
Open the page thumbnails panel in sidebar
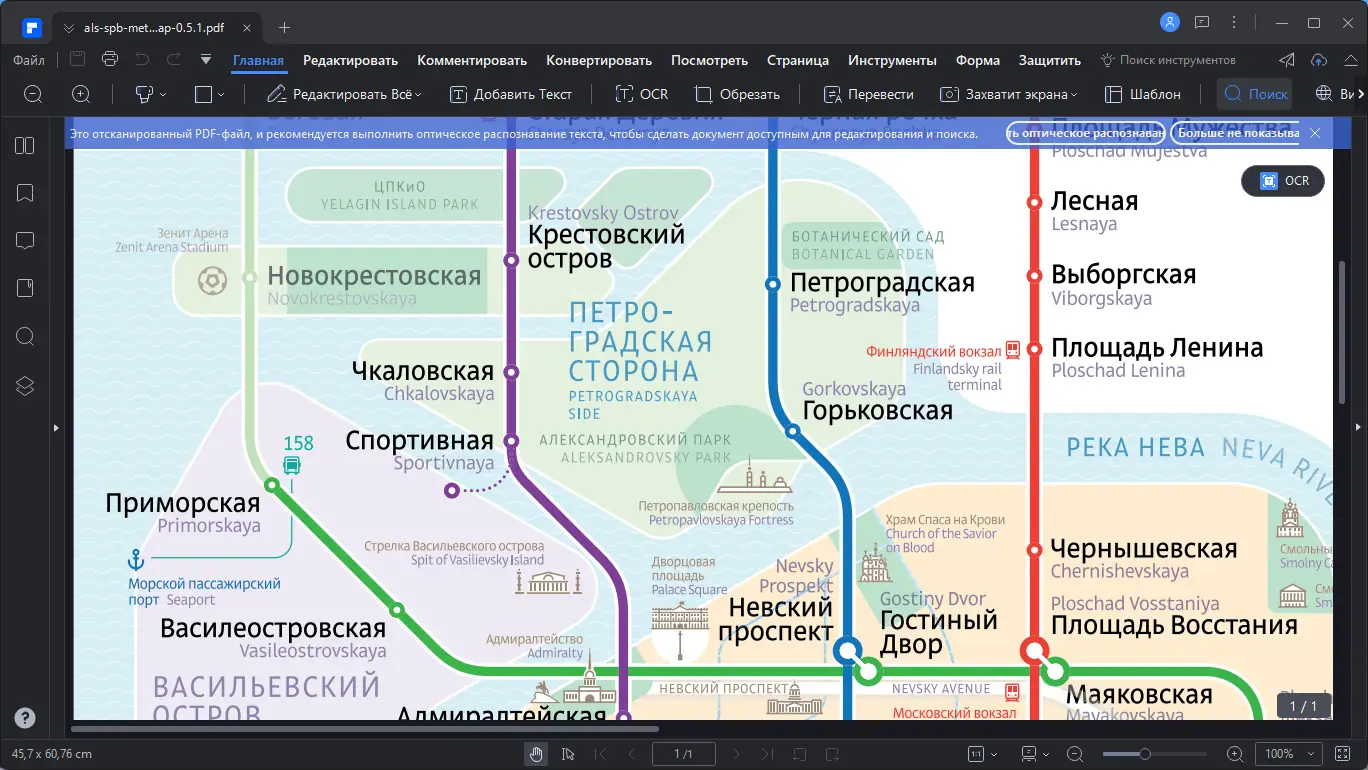pos(24,145)
